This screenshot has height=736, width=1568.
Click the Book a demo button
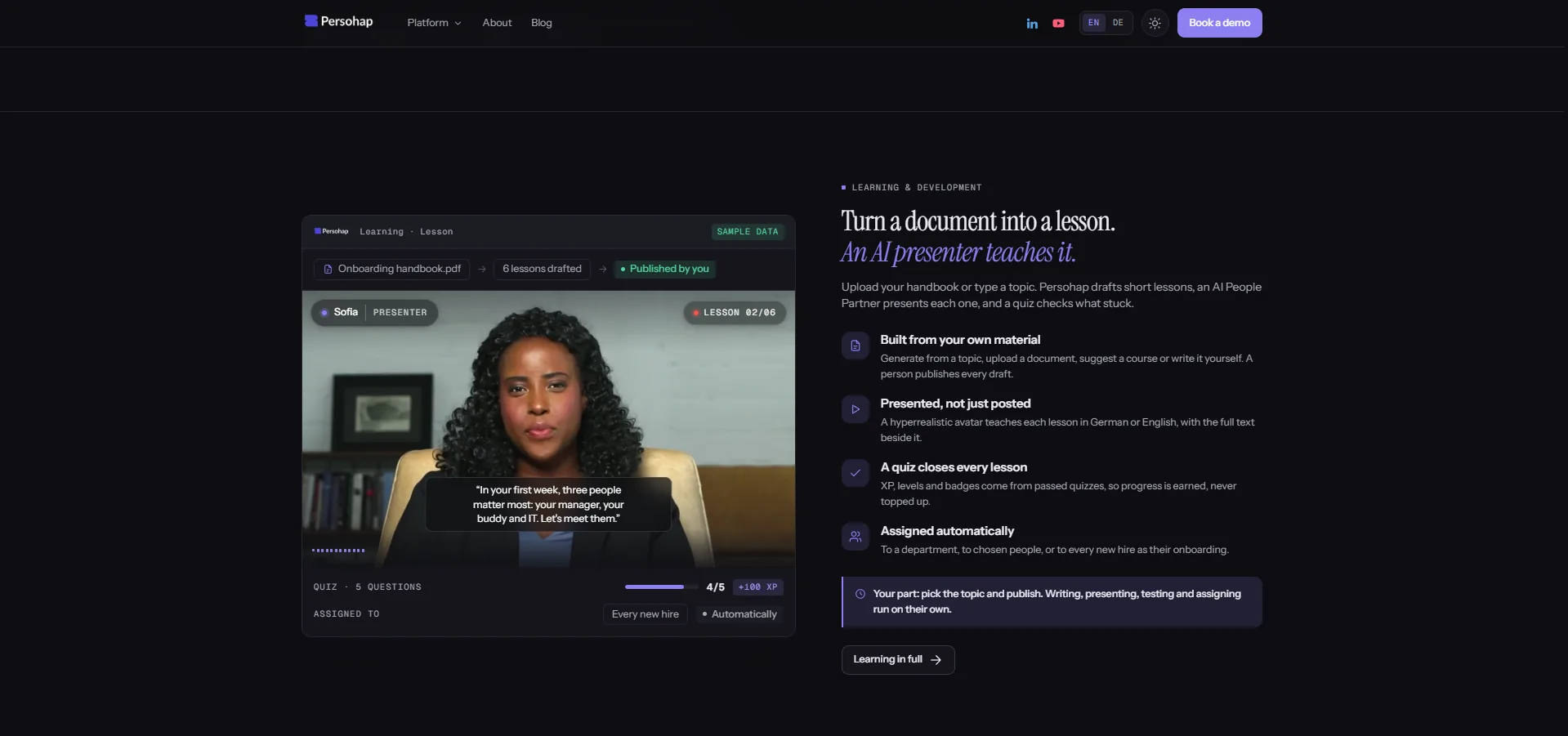click(1219, 23)
